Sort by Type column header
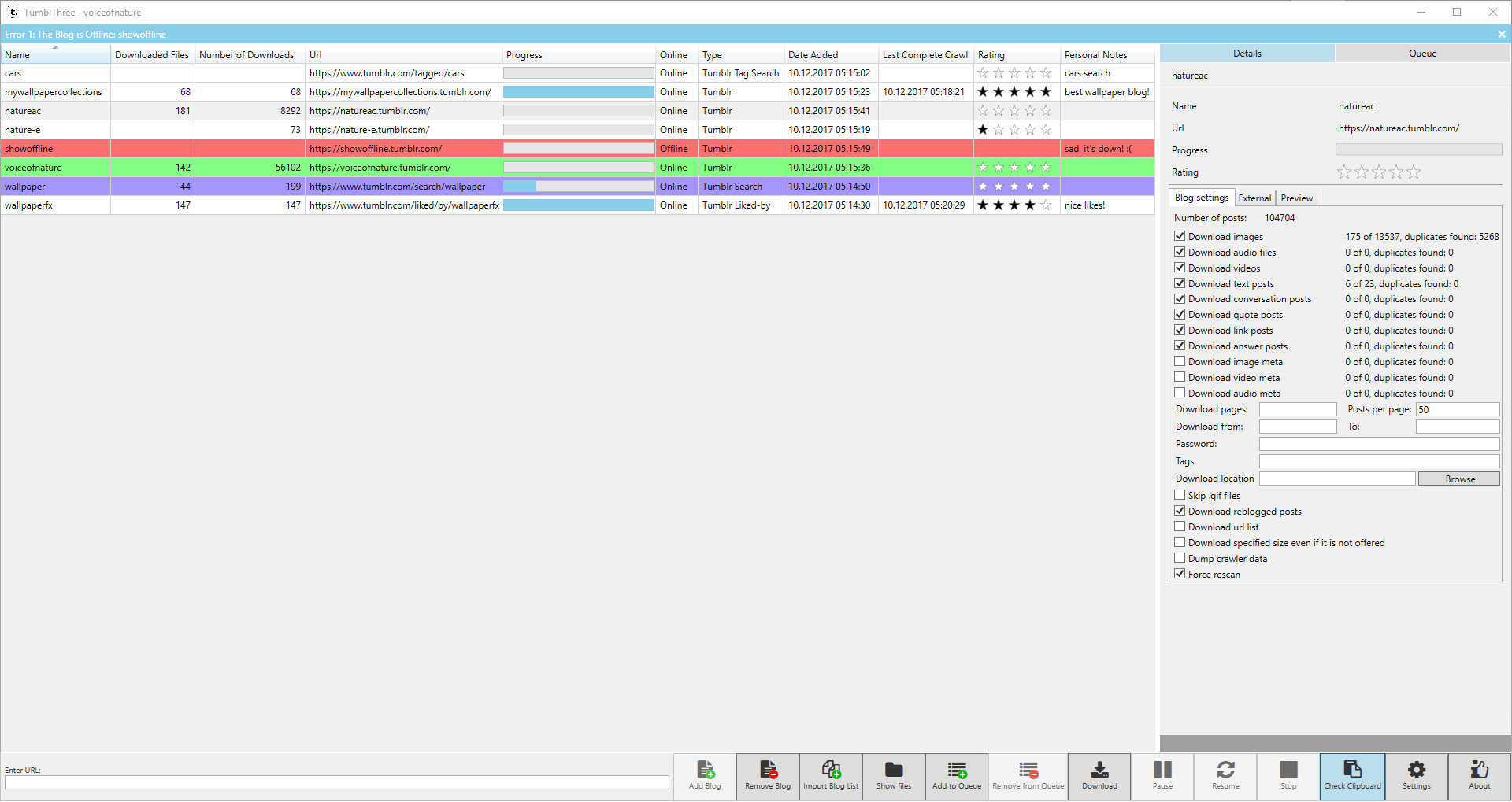Viewport: 1512px width, 802px height. (x=740, y=54)
